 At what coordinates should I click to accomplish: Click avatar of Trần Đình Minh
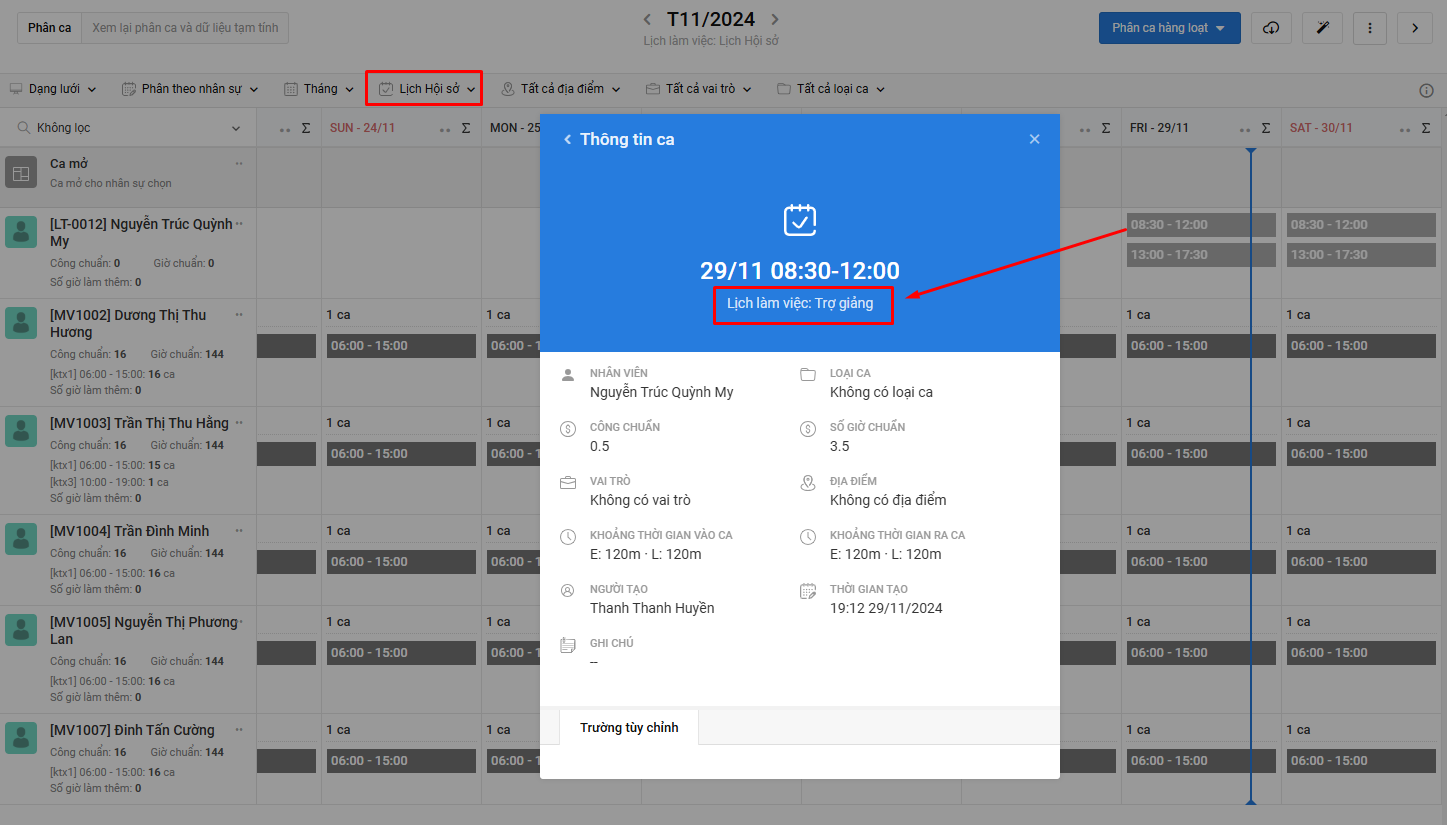tap(21, 539)
